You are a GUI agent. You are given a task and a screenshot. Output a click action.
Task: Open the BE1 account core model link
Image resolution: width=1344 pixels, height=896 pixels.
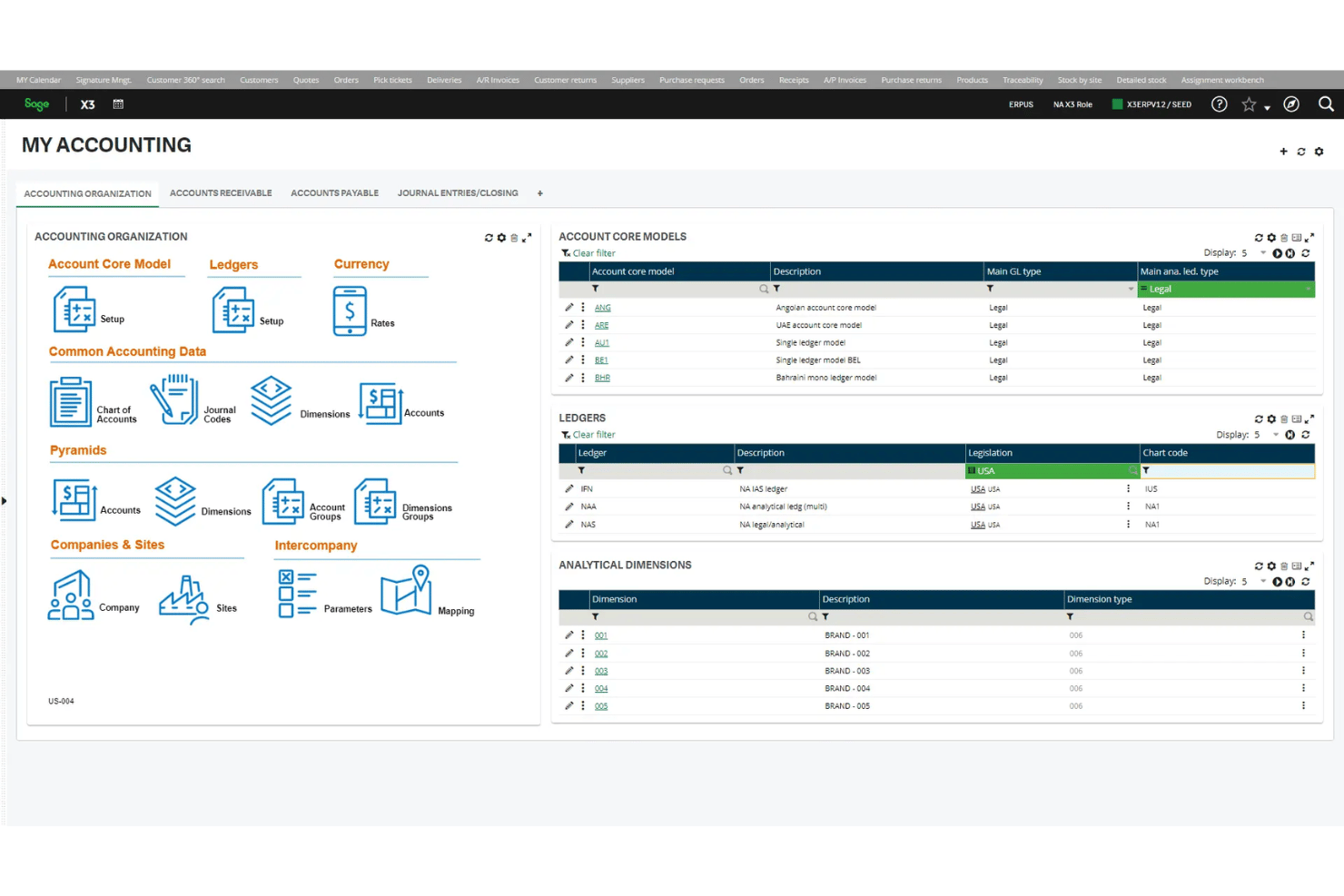pyautogui.click(x=601, y=360)
